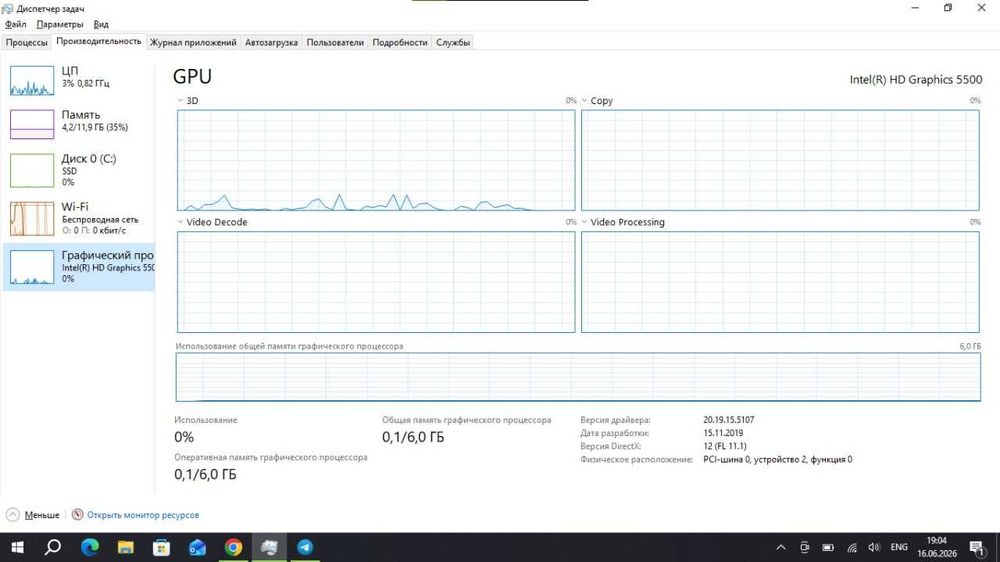Click the Task Manager taskbar icon

[269, 547]
